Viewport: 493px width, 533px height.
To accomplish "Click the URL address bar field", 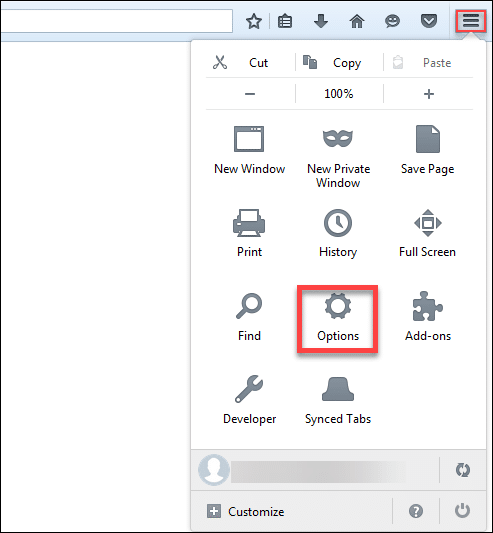I will click(116, 21).
